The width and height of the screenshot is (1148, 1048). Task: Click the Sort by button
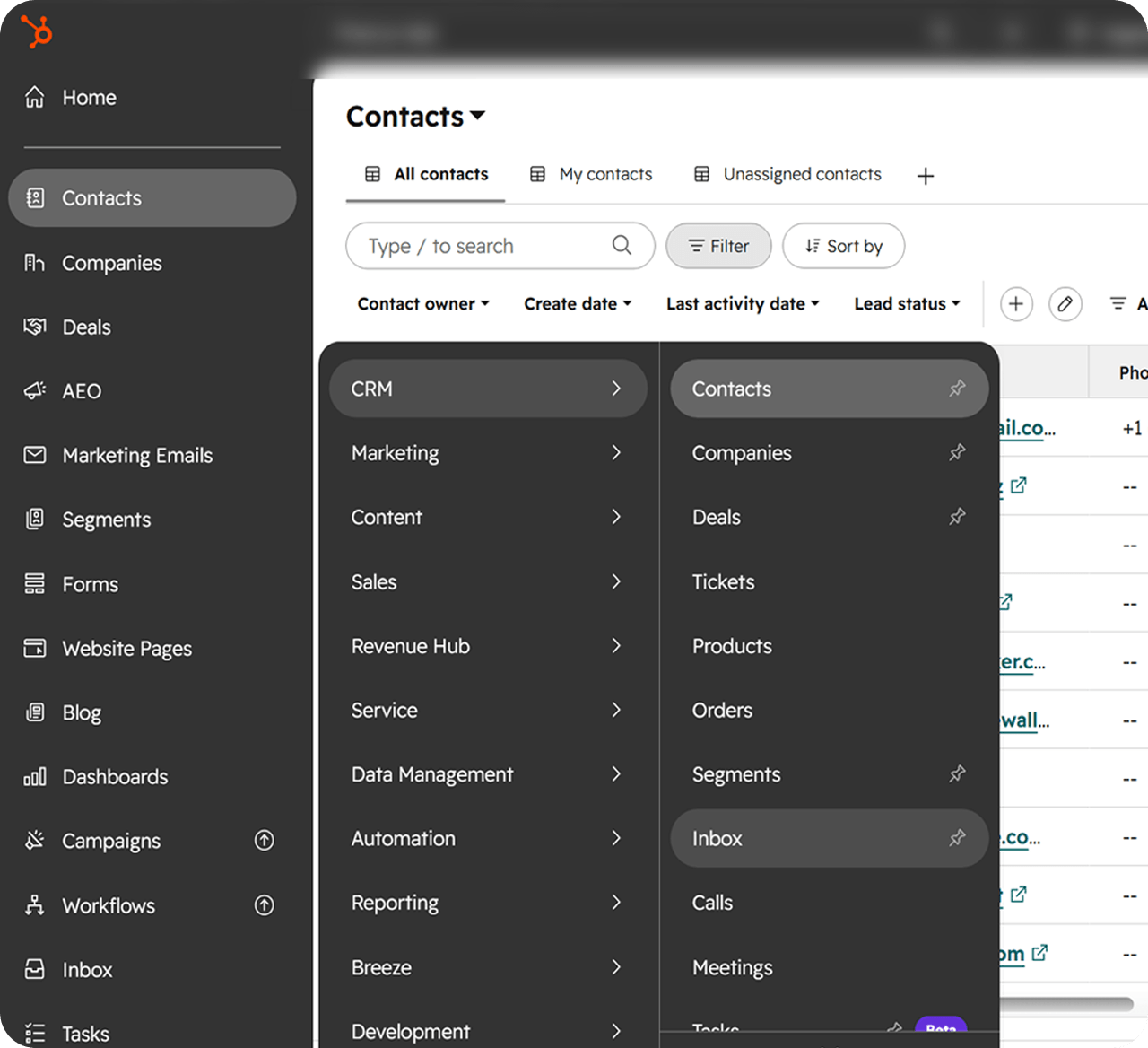pos(843,246)
